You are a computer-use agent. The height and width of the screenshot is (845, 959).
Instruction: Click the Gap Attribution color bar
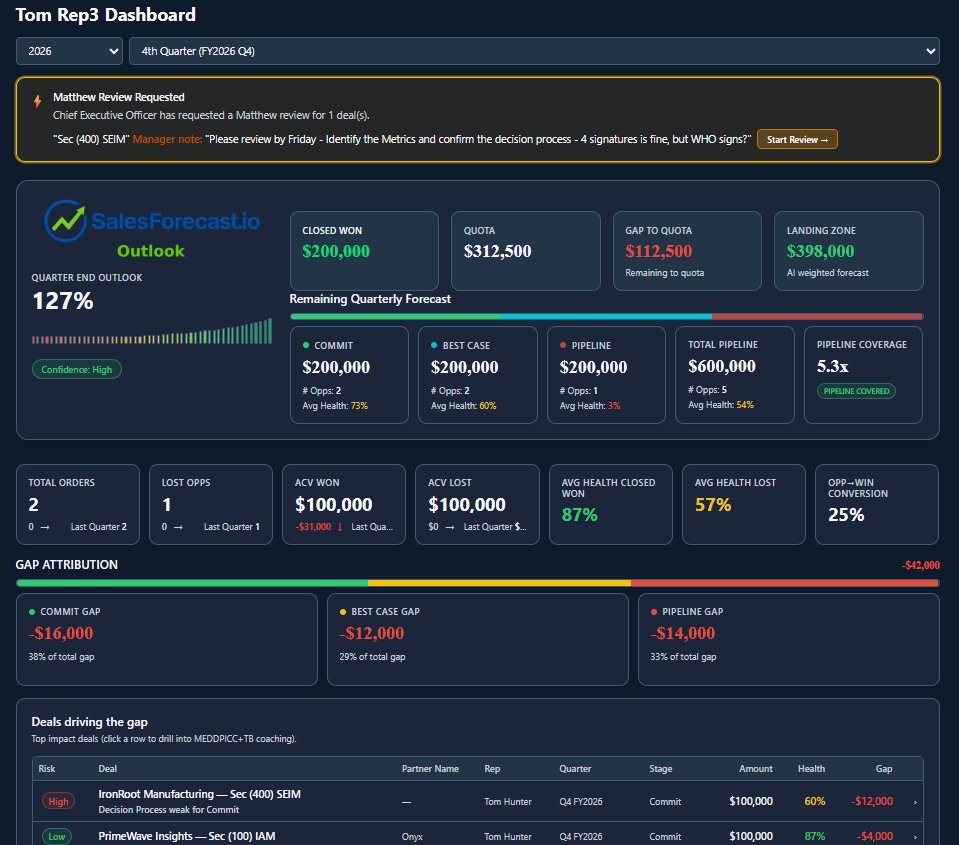[x=480, y=581]
